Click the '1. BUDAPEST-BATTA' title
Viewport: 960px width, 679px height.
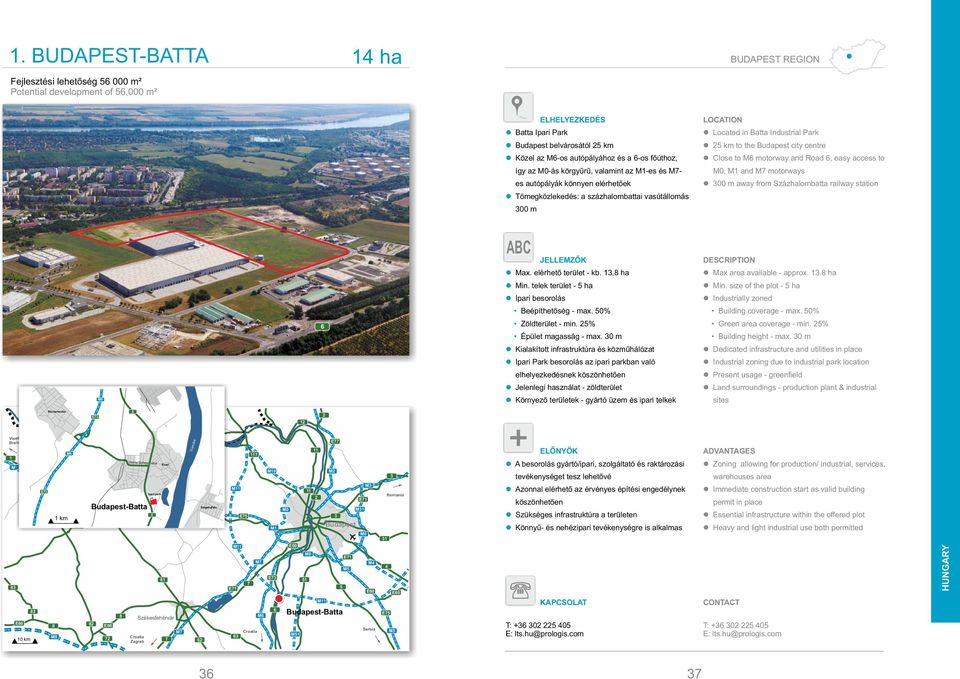point(109,56)
